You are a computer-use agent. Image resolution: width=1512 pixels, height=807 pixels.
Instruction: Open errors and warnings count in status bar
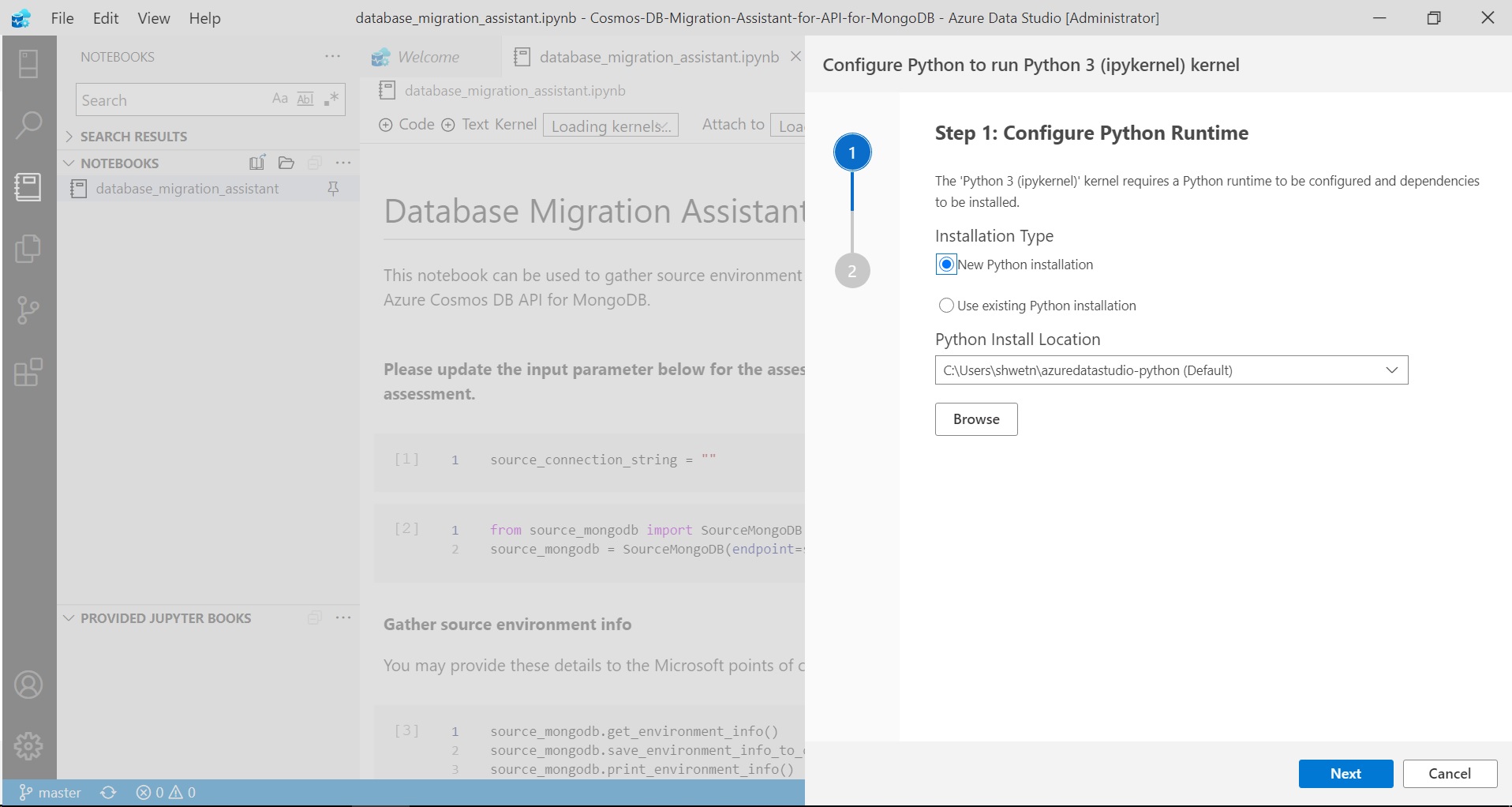tap(167, 792)
